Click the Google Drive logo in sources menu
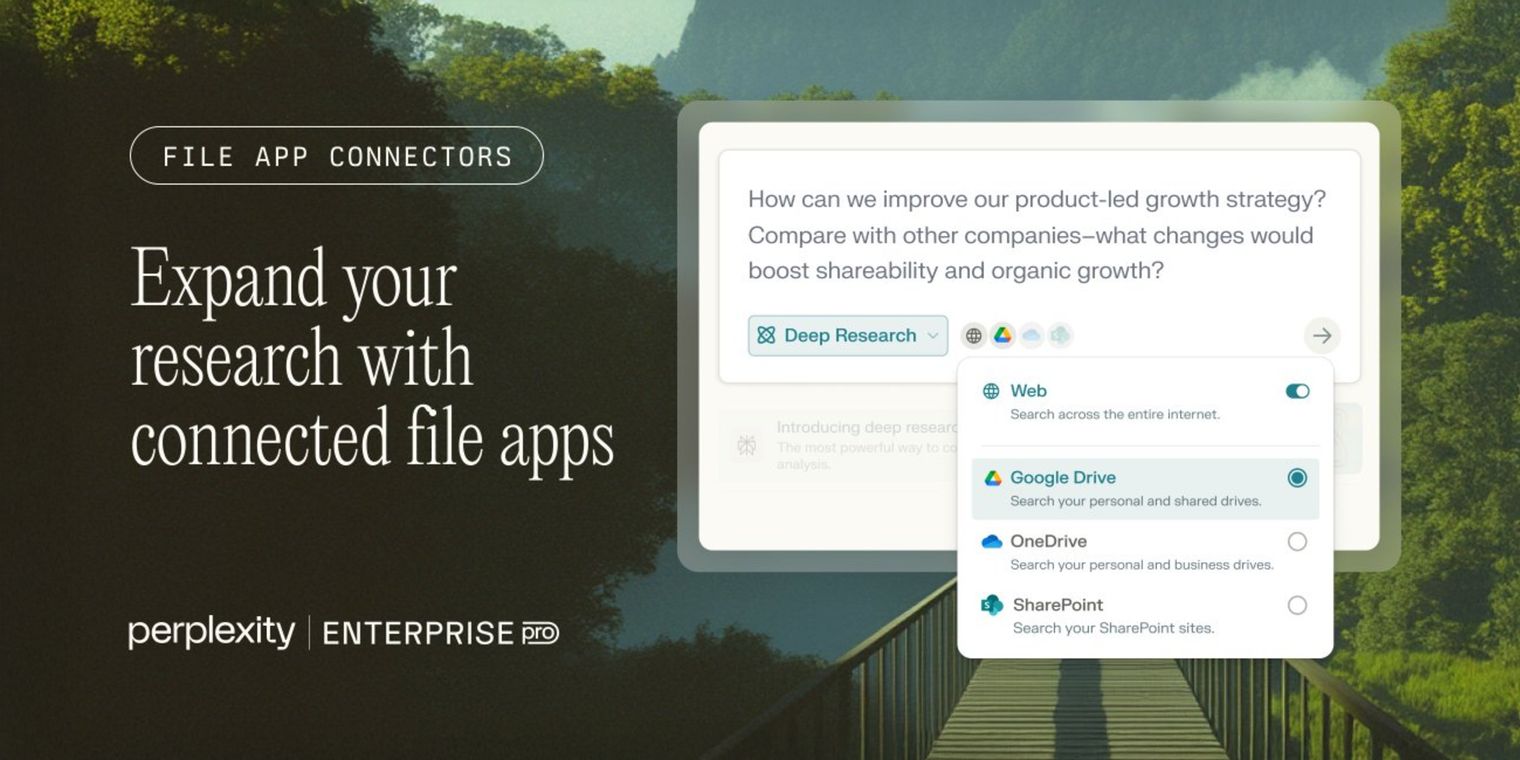 992,478
